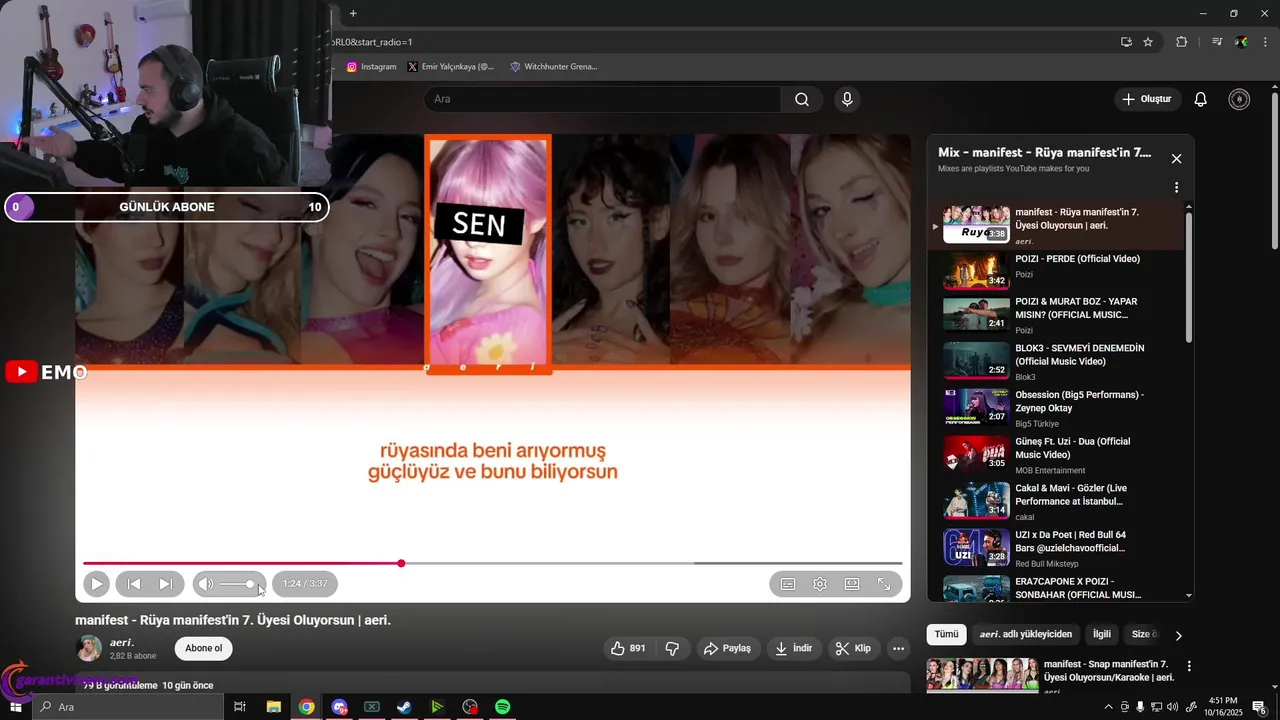Click into the YouTube Ara search box
This screenshot has width=1280, height=720.
(x=602, y=99)
